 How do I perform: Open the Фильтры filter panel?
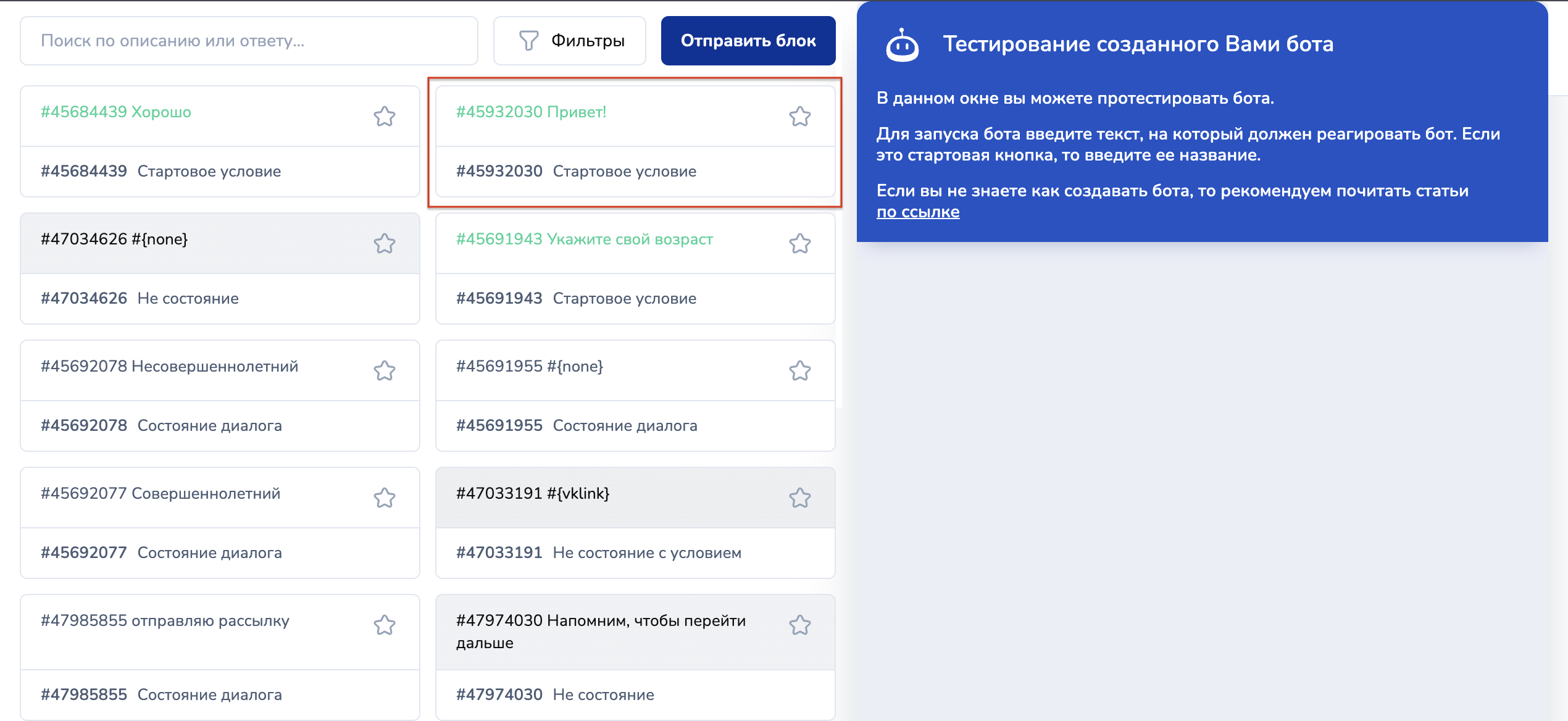[570, 41]
